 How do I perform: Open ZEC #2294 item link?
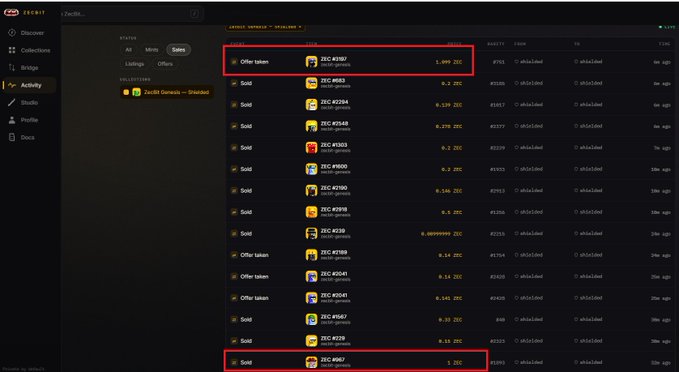pyautogui.click(x=334, y=102)
